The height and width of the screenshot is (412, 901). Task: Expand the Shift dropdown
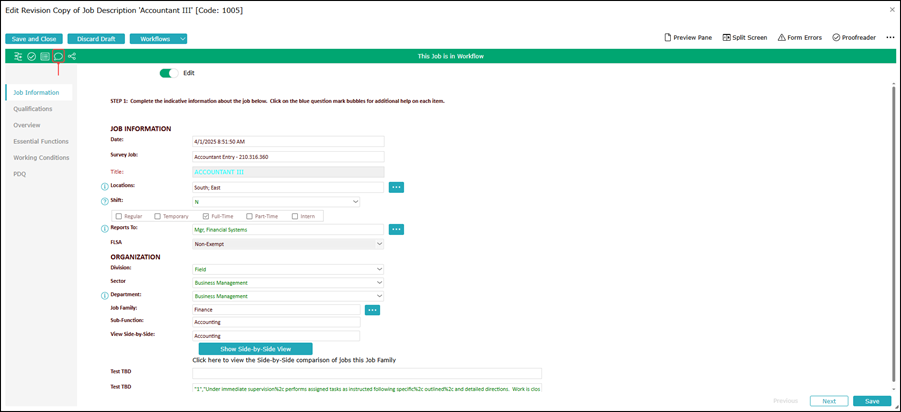(x=276, y=202)
